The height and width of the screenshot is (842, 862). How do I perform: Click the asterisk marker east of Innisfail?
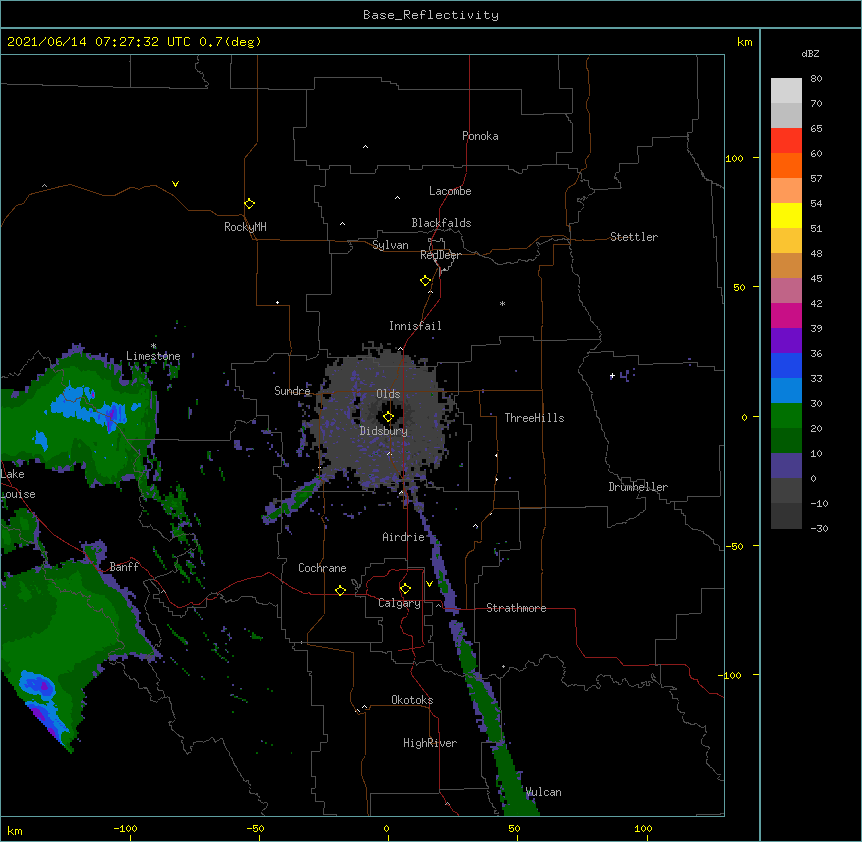coord(502,303)
